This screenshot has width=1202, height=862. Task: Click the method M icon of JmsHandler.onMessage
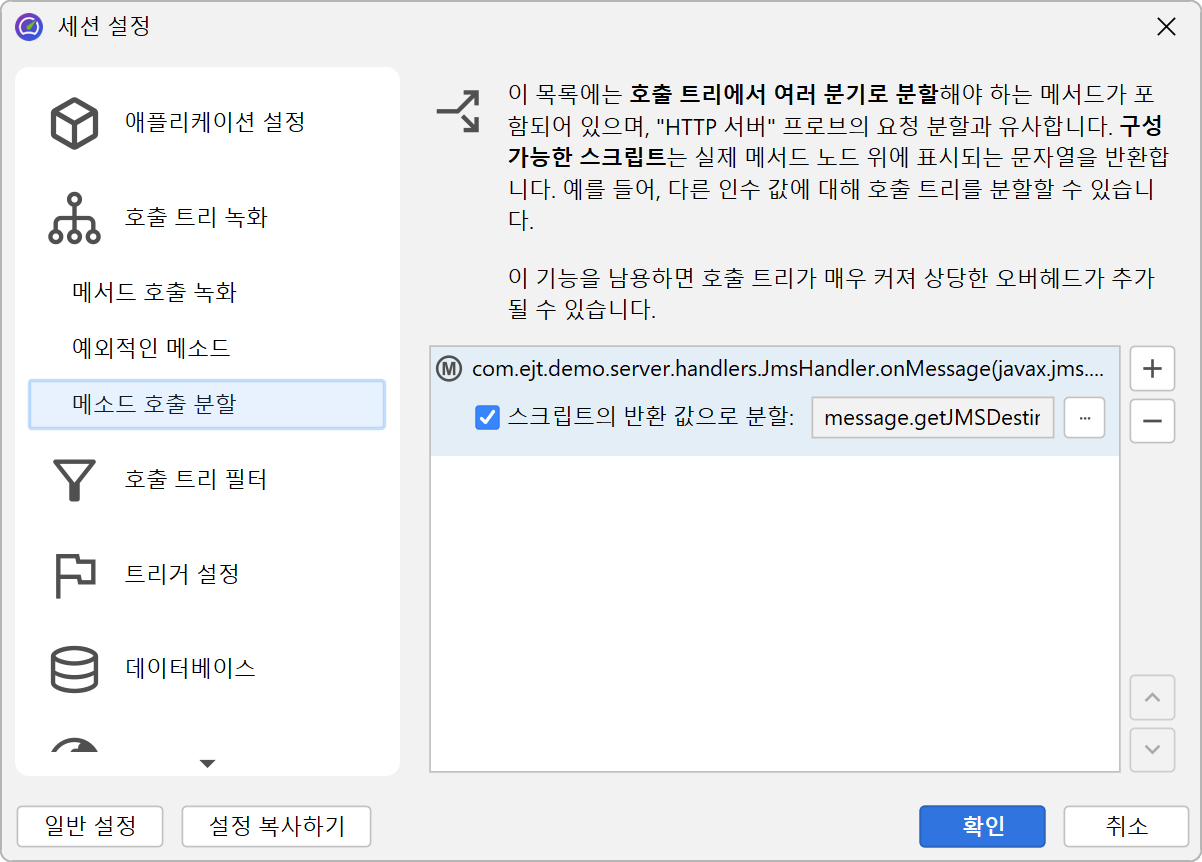[x=449, y=369]
